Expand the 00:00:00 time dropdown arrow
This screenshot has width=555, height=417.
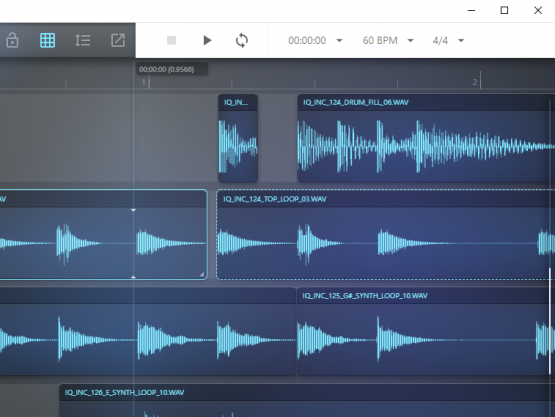pyautogui.click(x=339, y=40)
